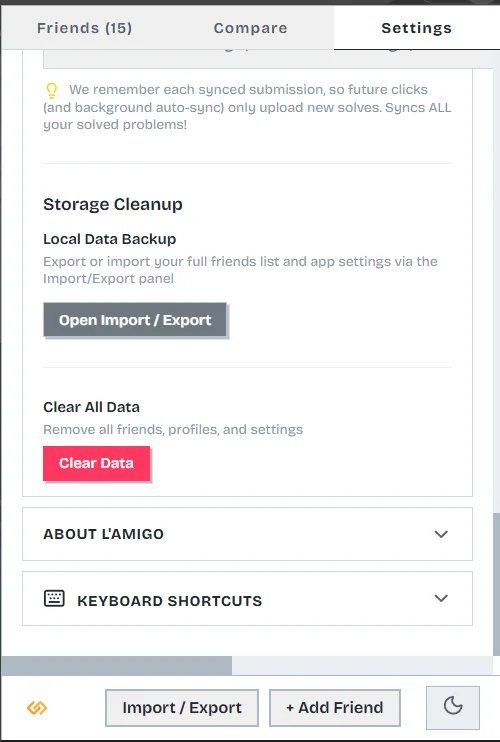This screenshot has height=742, width=500.
Task: Switch to the Friends (15) tab
Action: coord(85,28)
